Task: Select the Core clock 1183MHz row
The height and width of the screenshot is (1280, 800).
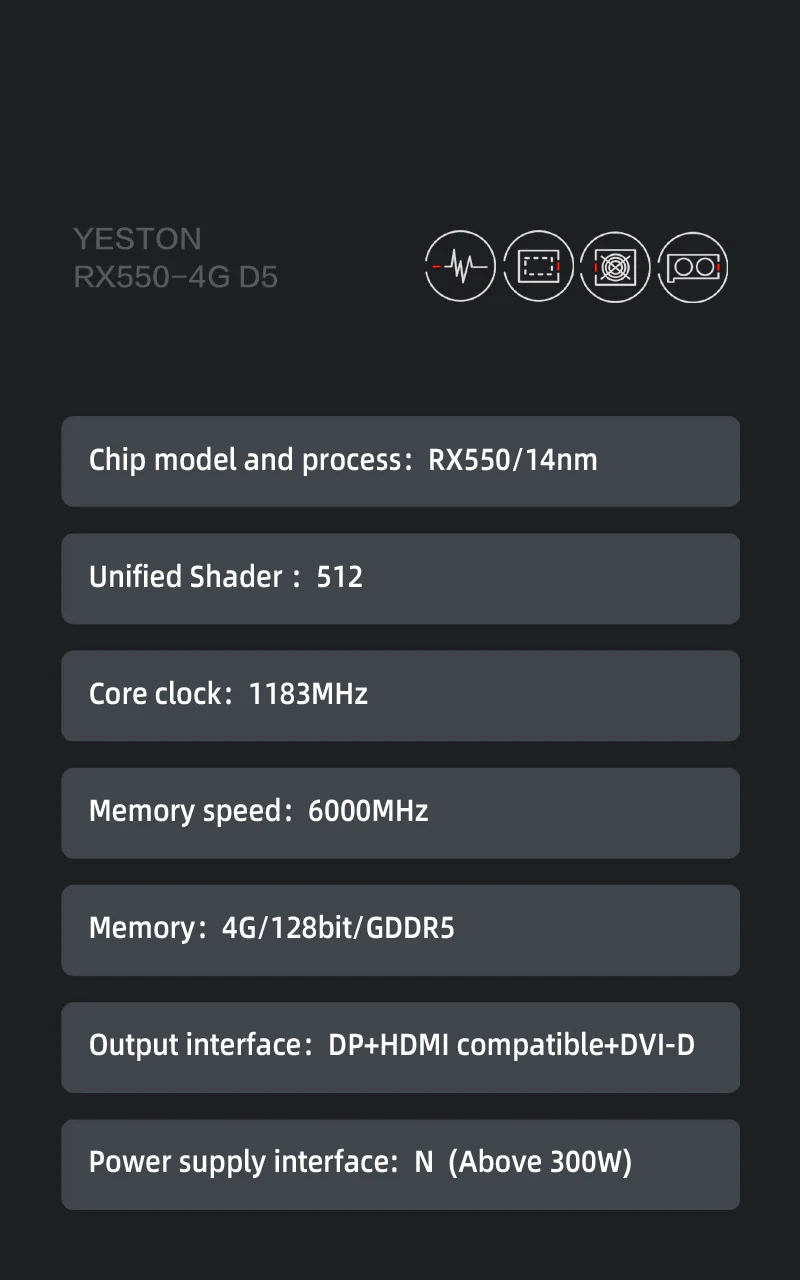Action: coord(400,695)
